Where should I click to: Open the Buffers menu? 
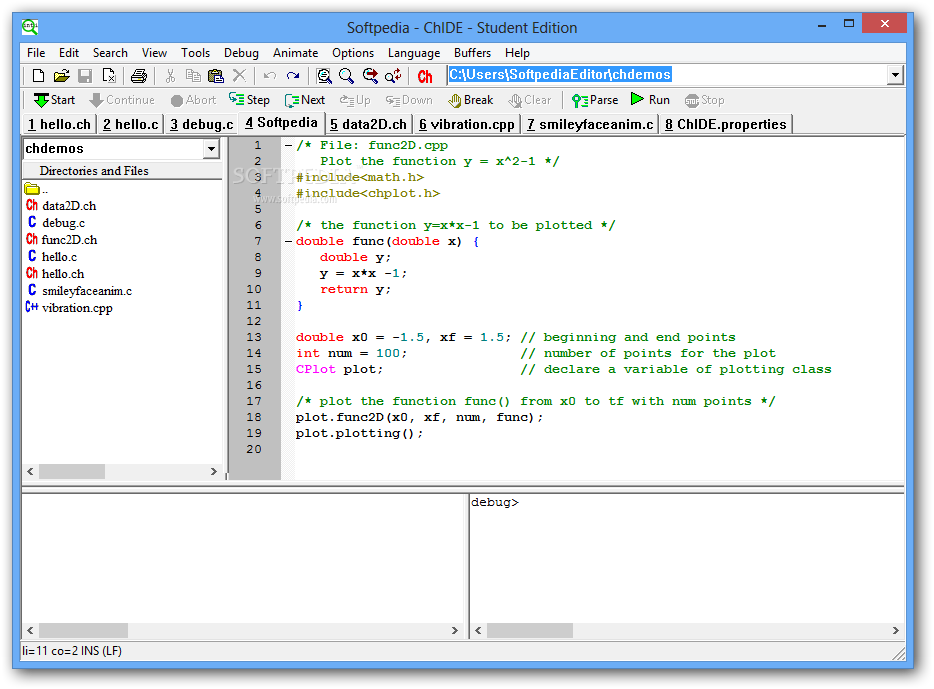coord(472,53)
